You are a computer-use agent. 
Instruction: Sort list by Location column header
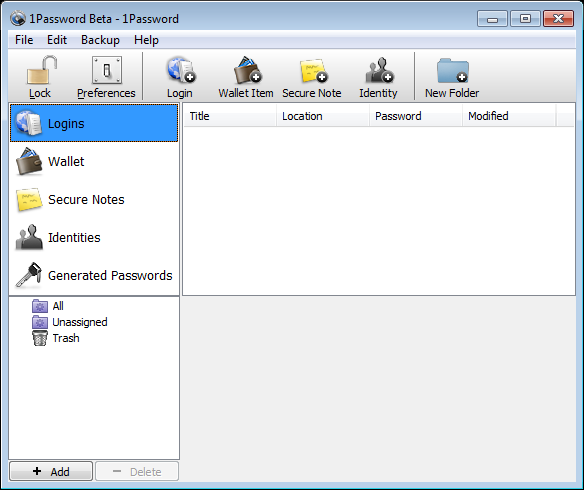point(323,116)
